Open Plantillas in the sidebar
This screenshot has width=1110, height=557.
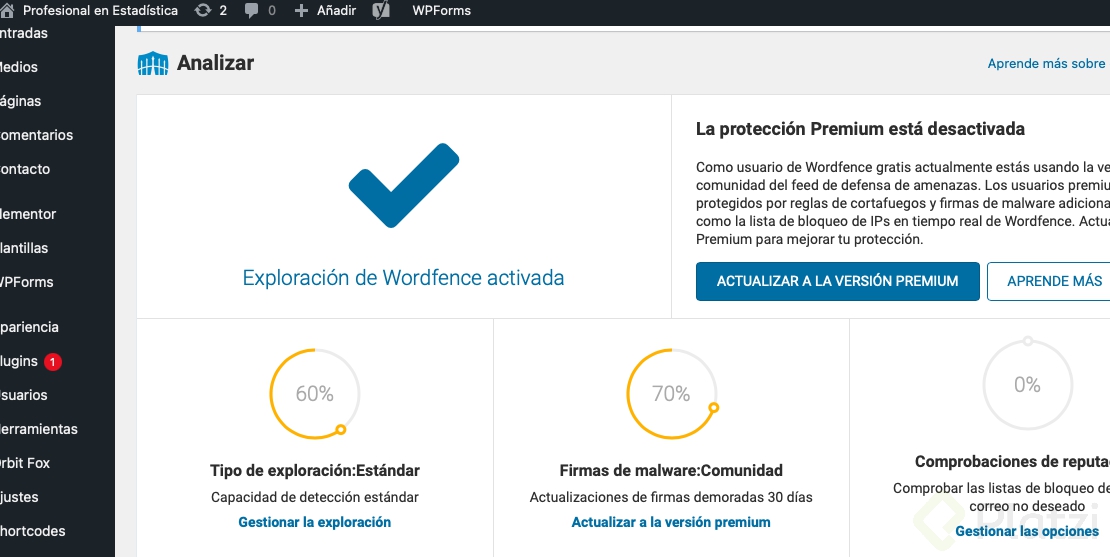[x=24, y=248]
